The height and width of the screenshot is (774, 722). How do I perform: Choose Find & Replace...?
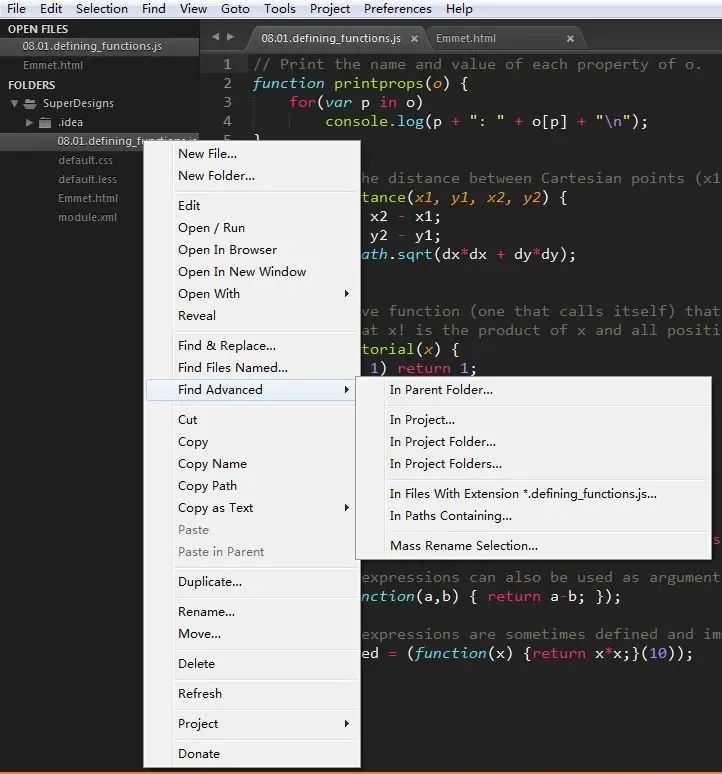[252, 346]
